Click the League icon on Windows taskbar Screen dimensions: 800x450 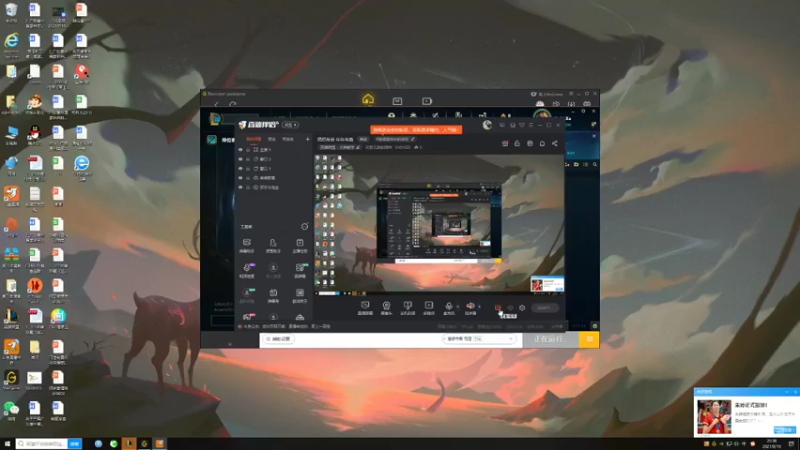point(129,444)
